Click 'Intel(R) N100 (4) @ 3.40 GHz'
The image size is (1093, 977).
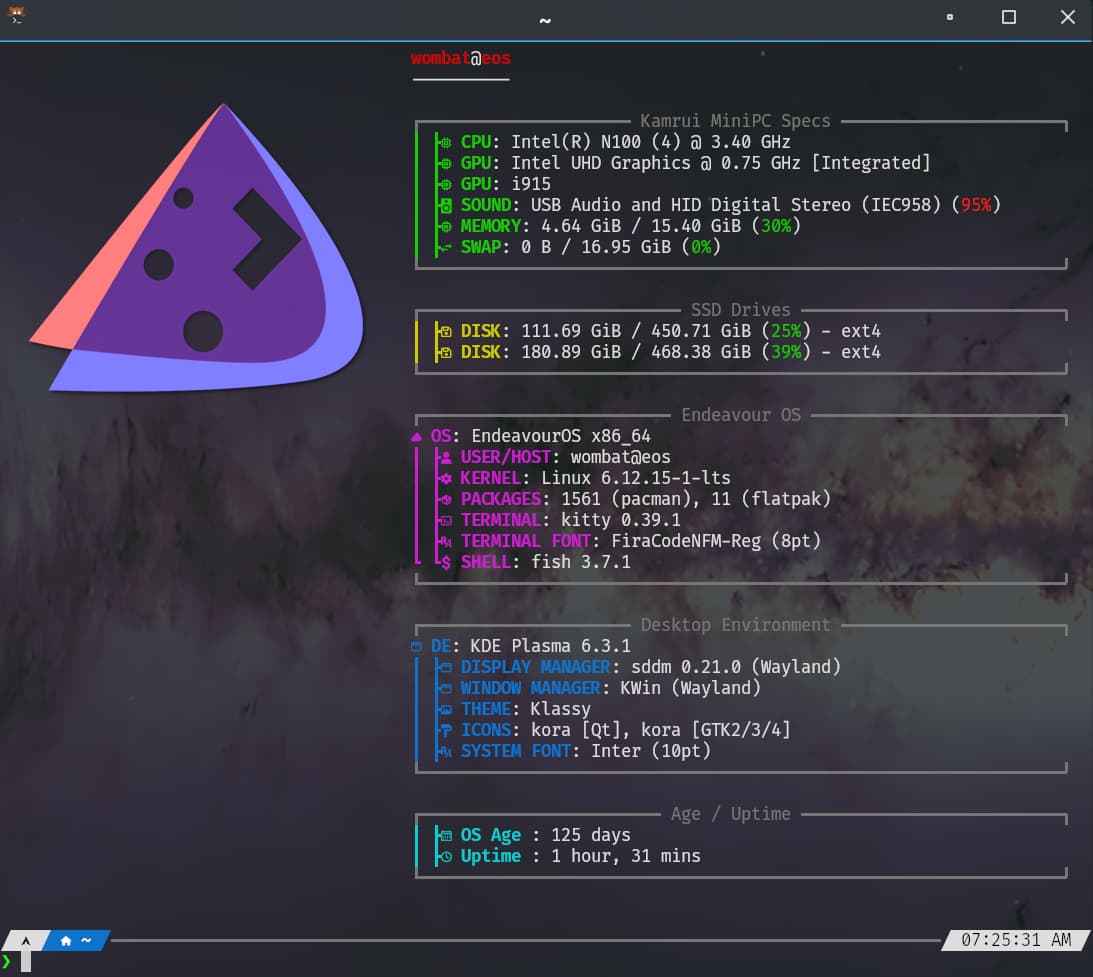[651, 142]
